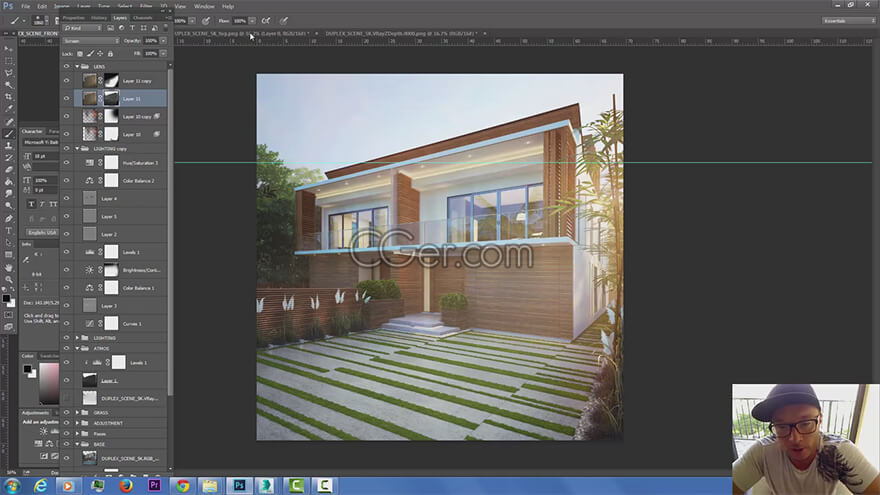Viewport: 880px width, 495px height.
Task: Open the Window menu
Action: [204, 6]
